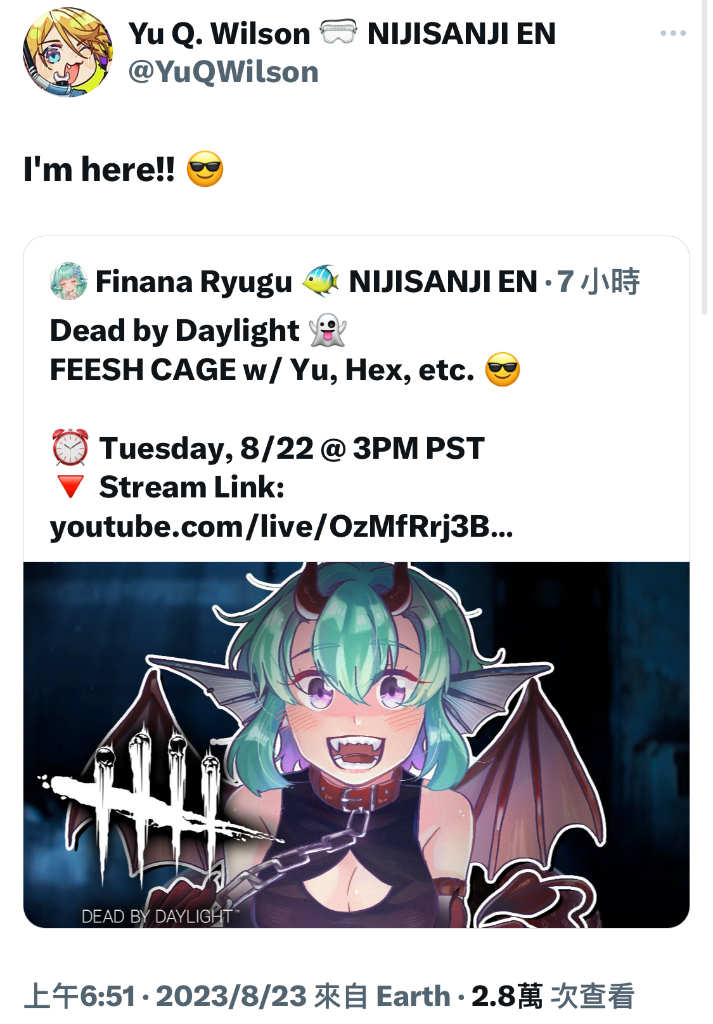Click the ghost emoji after Dead by Daylight
This screenshot has height=1024, width=713.
[x=327, y=330]
